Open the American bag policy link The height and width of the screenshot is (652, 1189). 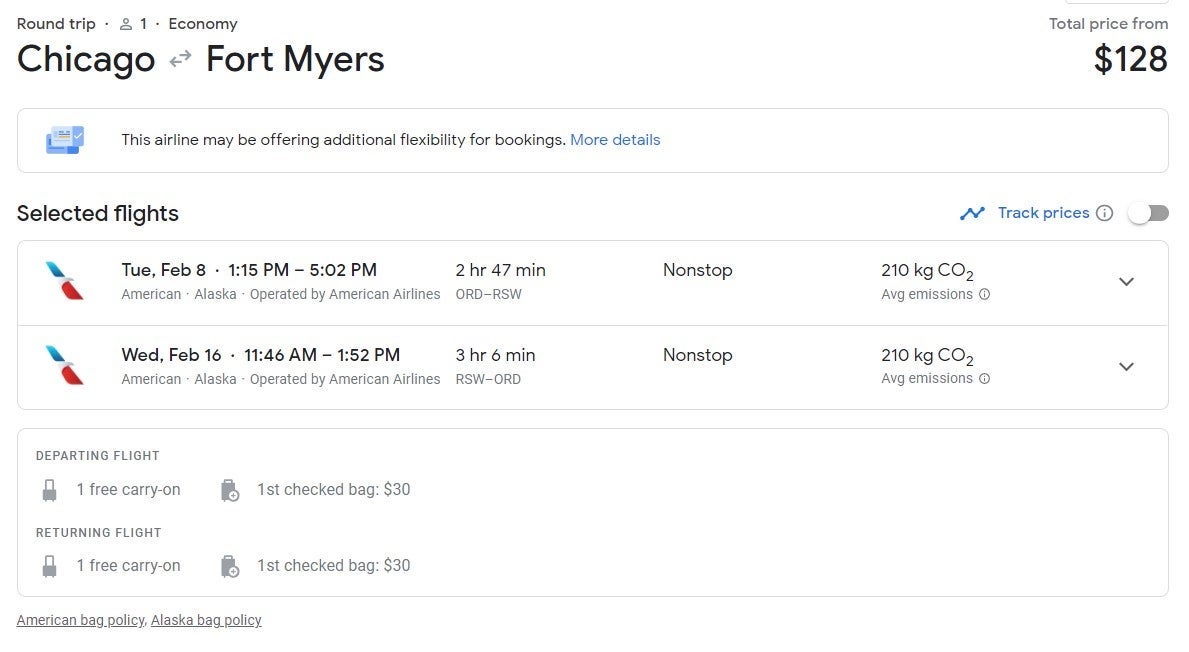pyautogui.click(x=81, y=620)
